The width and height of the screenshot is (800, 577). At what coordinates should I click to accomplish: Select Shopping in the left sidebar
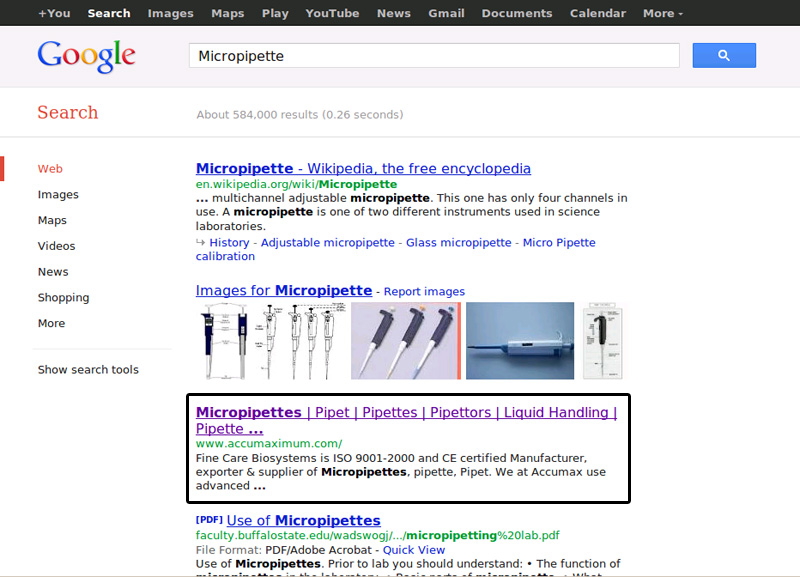63,297
